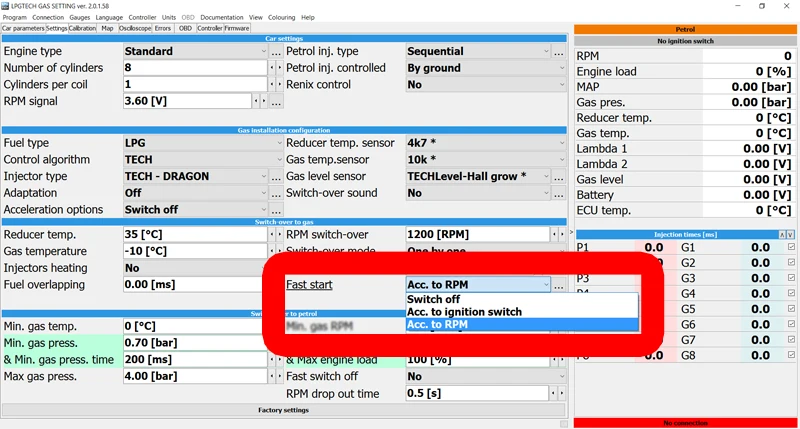The width and height of the screenshot is (800, 429).
Task: Expand Petrol inj. controlled dropdown
Action: (x=562, y=68)
